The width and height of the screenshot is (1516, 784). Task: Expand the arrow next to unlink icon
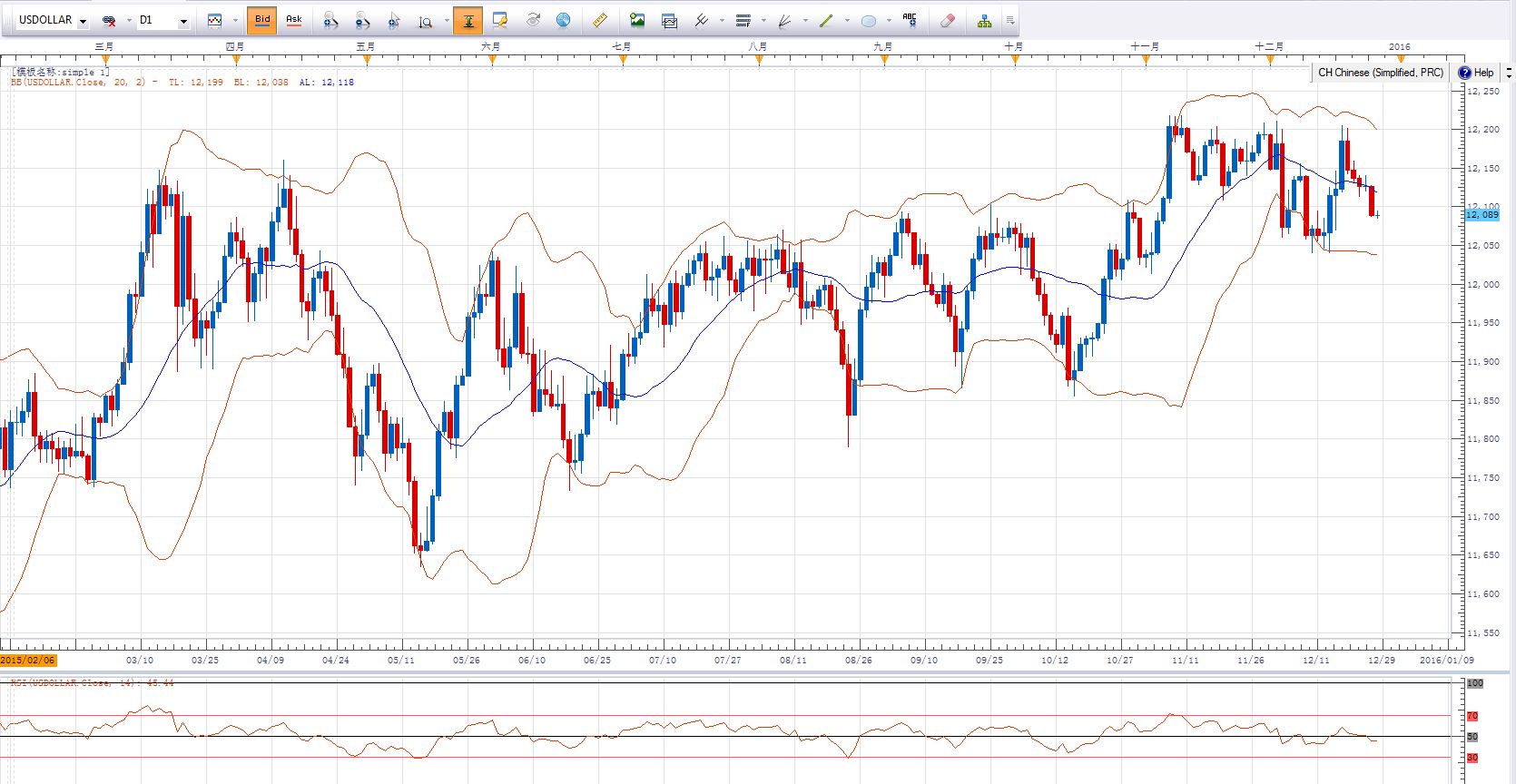[x=128, y=20]
